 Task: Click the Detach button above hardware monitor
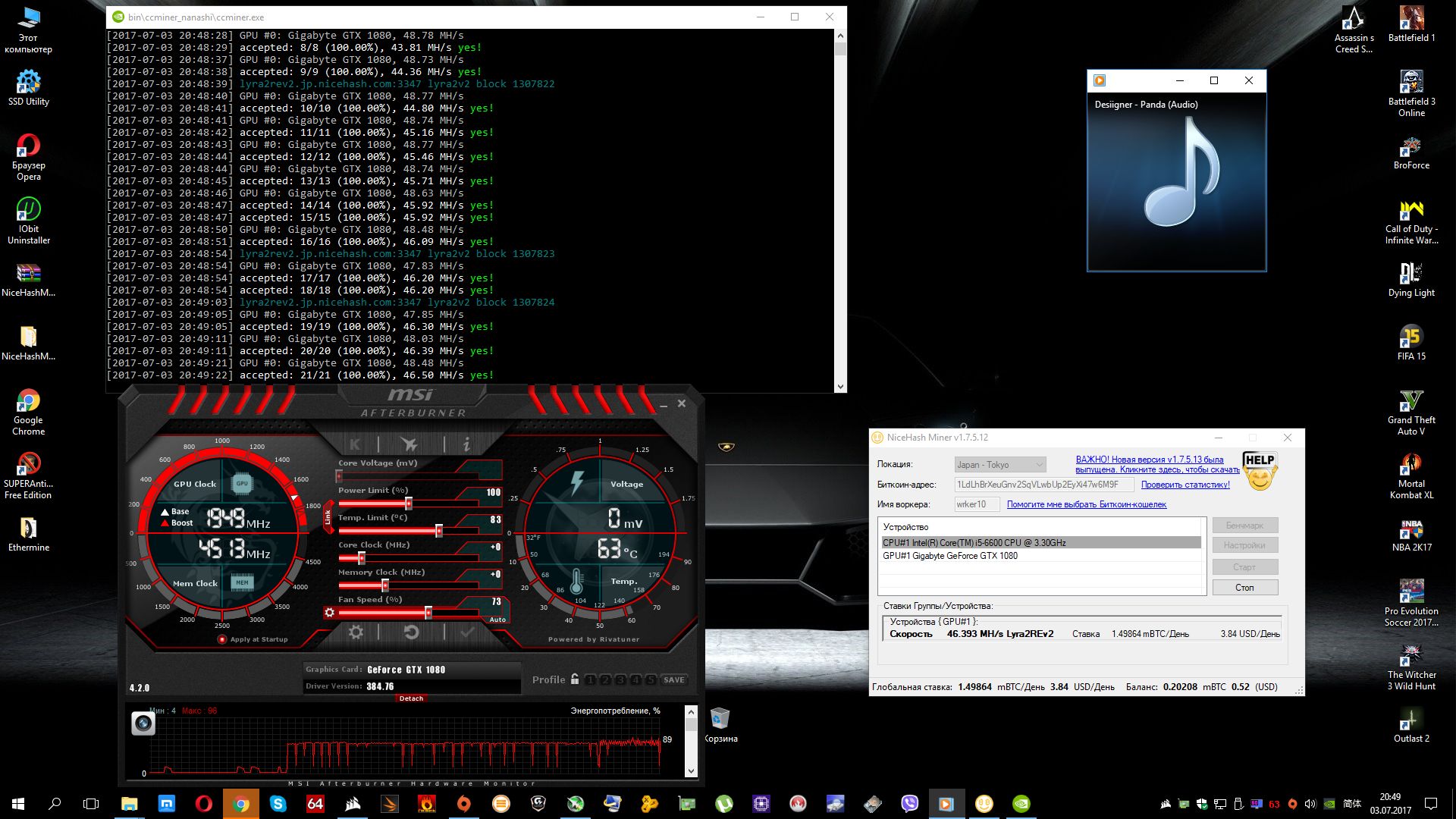411,698
